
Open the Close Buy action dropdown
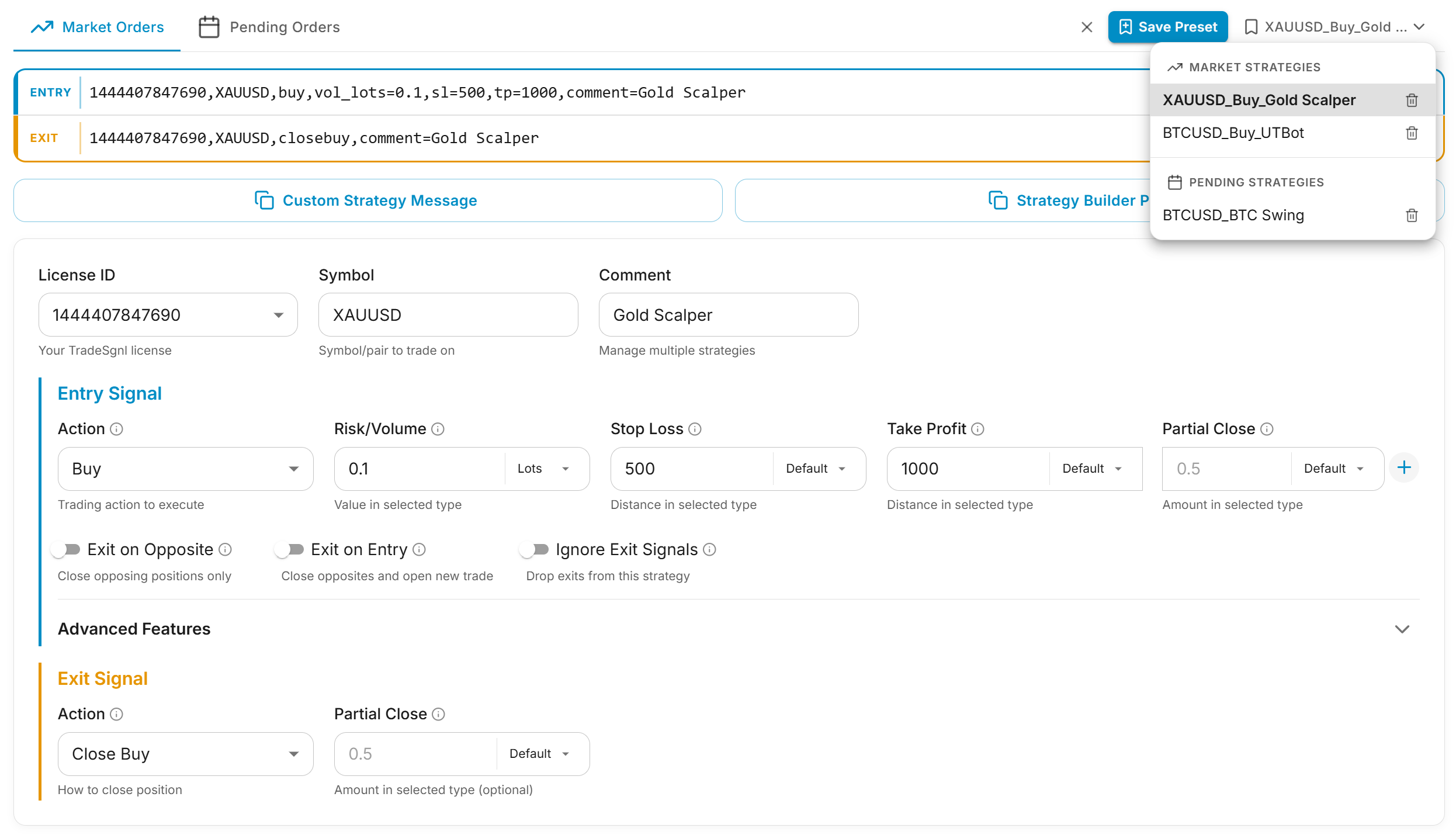pos(186,754)
